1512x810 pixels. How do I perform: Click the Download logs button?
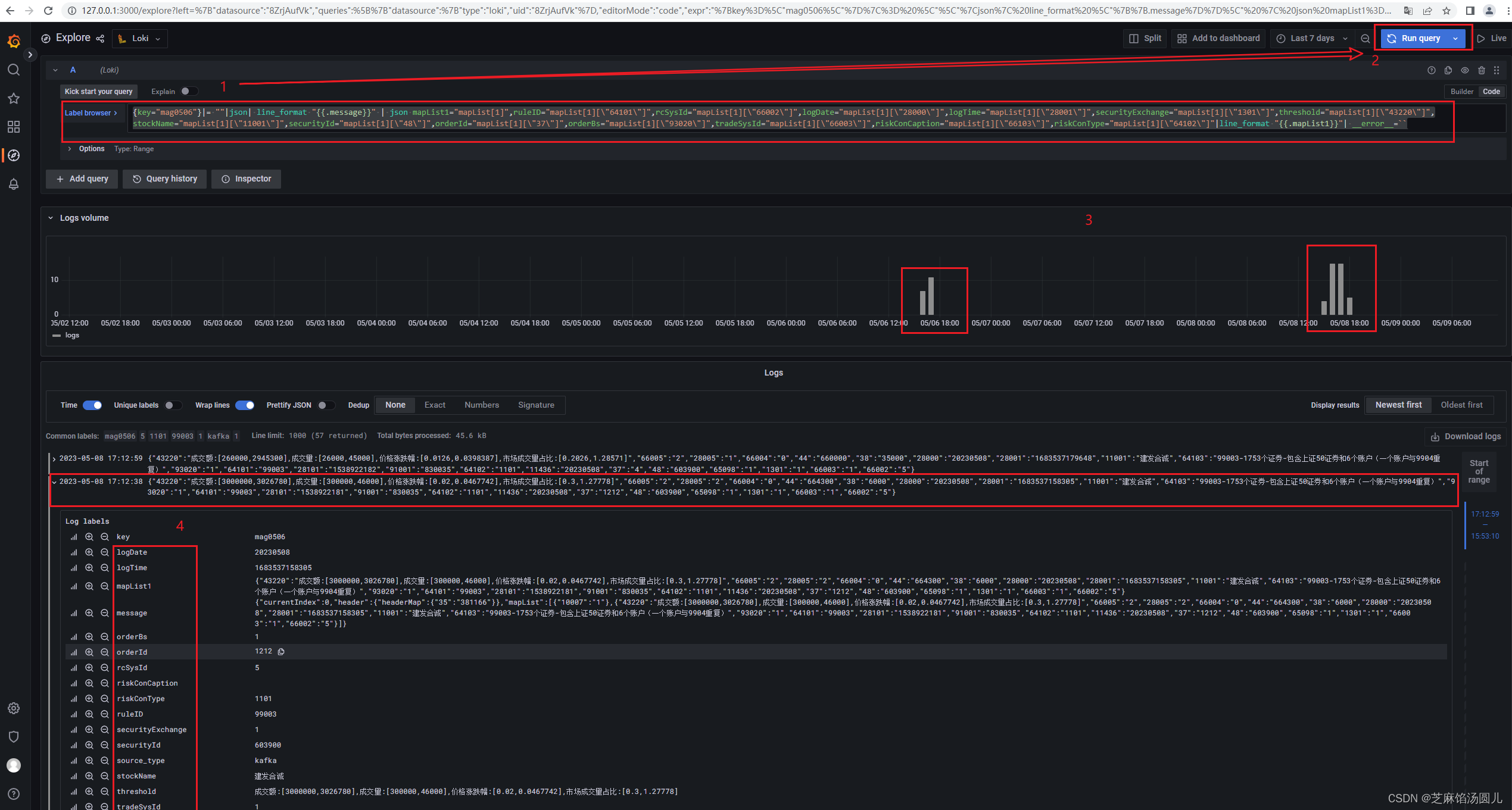[x=1466, y=436]
